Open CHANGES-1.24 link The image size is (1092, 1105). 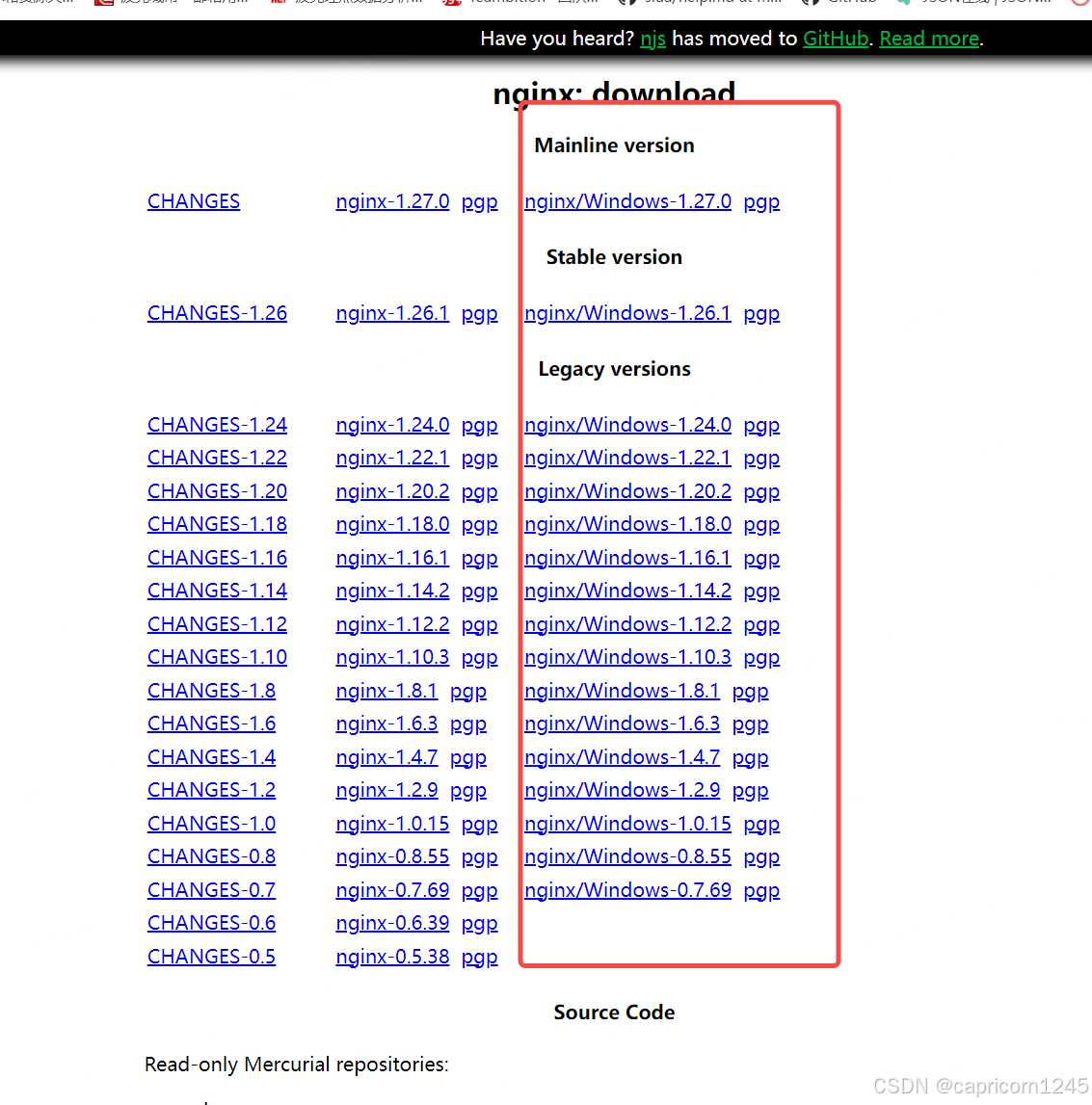[x=217, y=425]
